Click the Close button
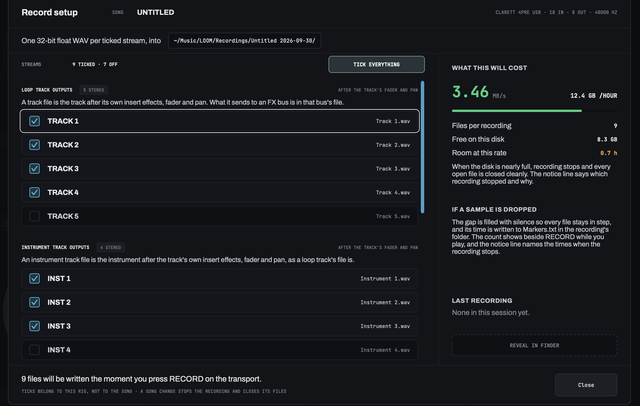 586,385
